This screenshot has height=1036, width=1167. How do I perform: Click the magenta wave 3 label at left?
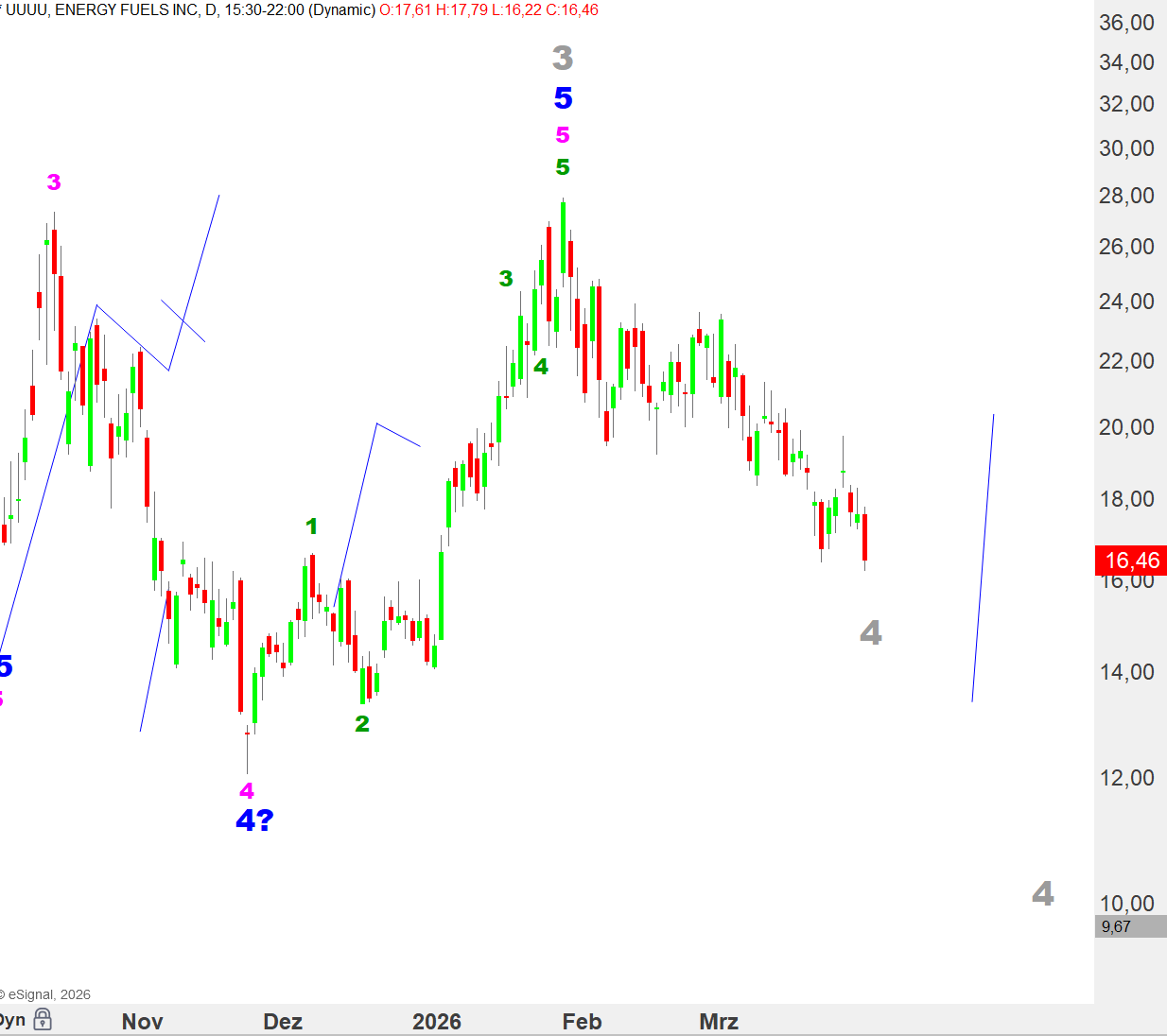tap(54, 182)
